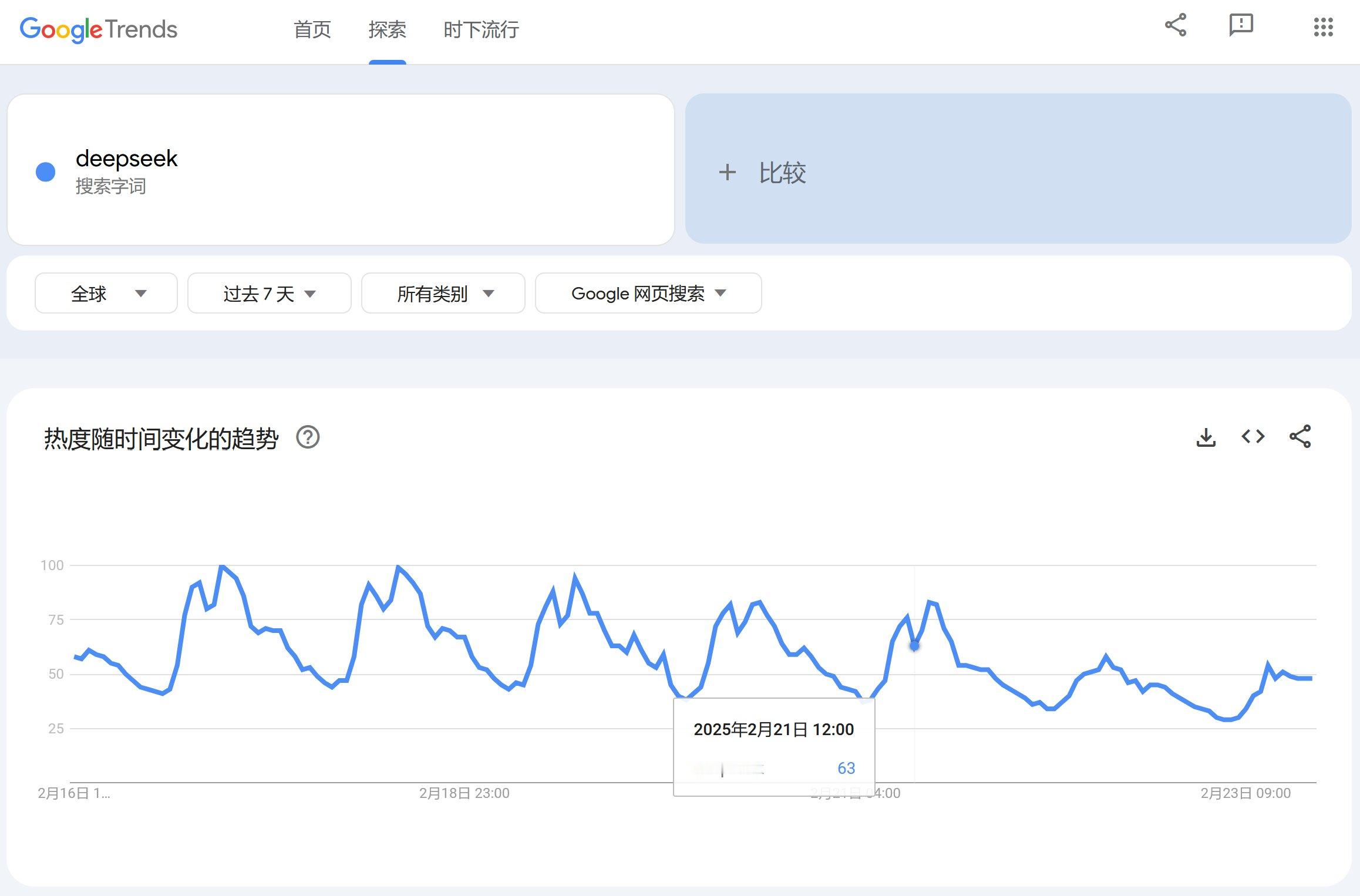Click the embed code icon on chart
The image size is (1360, 896).
point(1253,436)
